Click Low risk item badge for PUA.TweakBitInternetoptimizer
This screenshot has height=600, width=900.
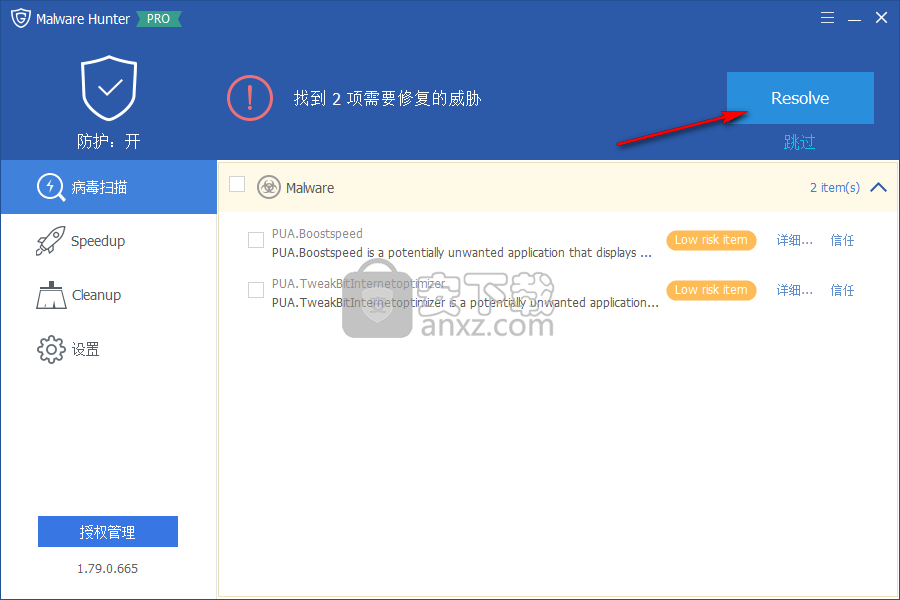[x=711, y=290]
